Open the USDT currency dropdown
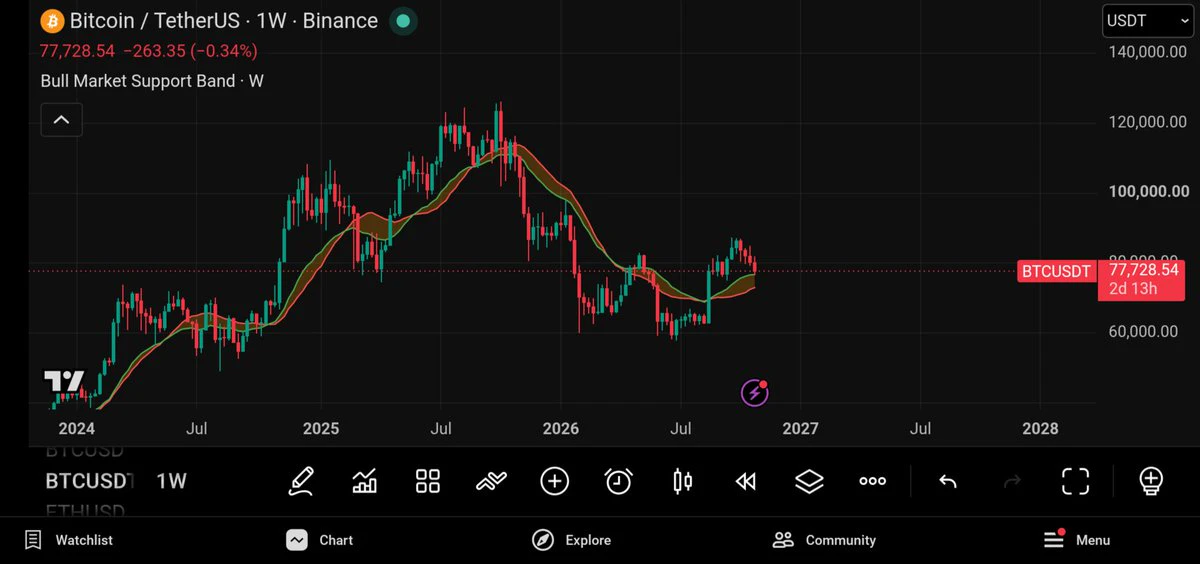This screenshot has height=564, width=1200. pyautogui.click(x=1147, y=21)
